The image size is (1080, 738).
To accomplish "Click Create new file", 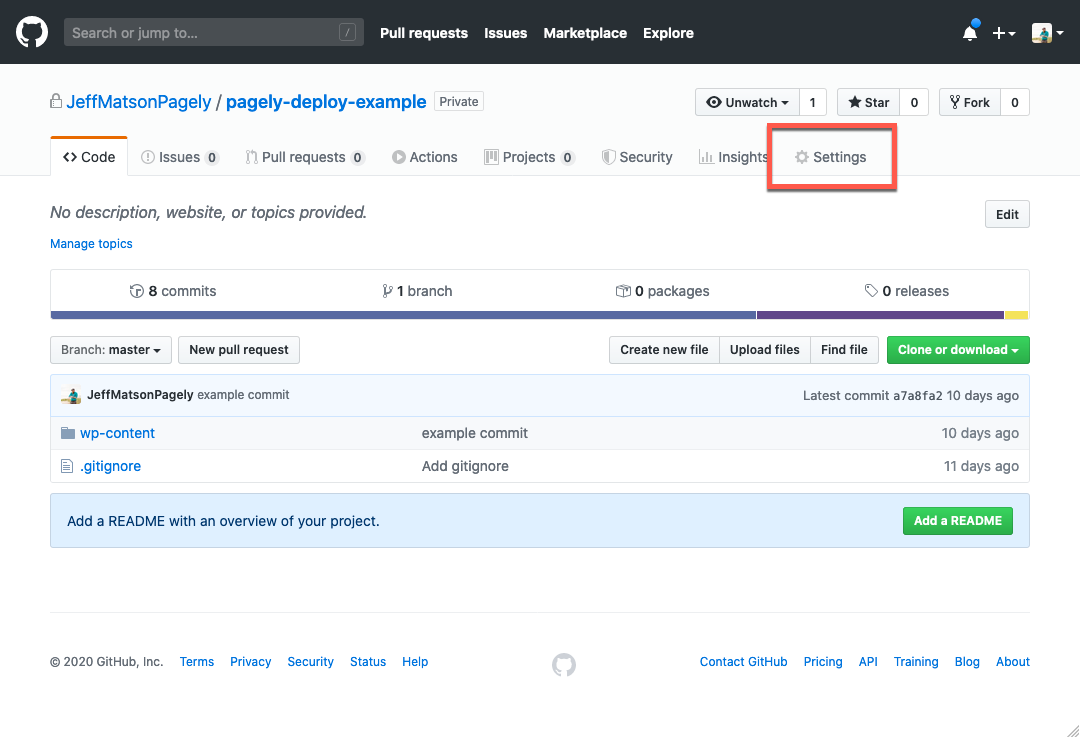I will click(664, 350).
